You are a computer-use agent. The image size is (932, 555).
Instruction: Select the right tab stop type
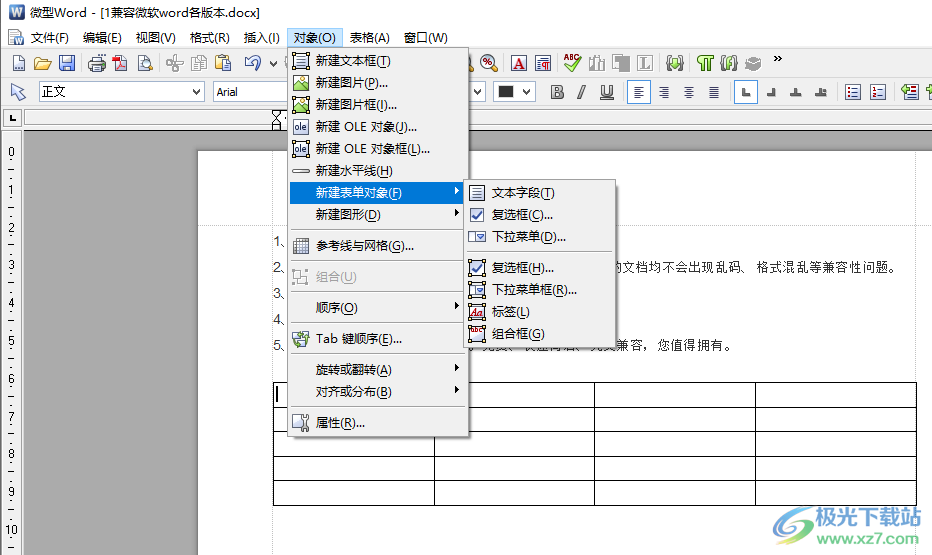772,92
